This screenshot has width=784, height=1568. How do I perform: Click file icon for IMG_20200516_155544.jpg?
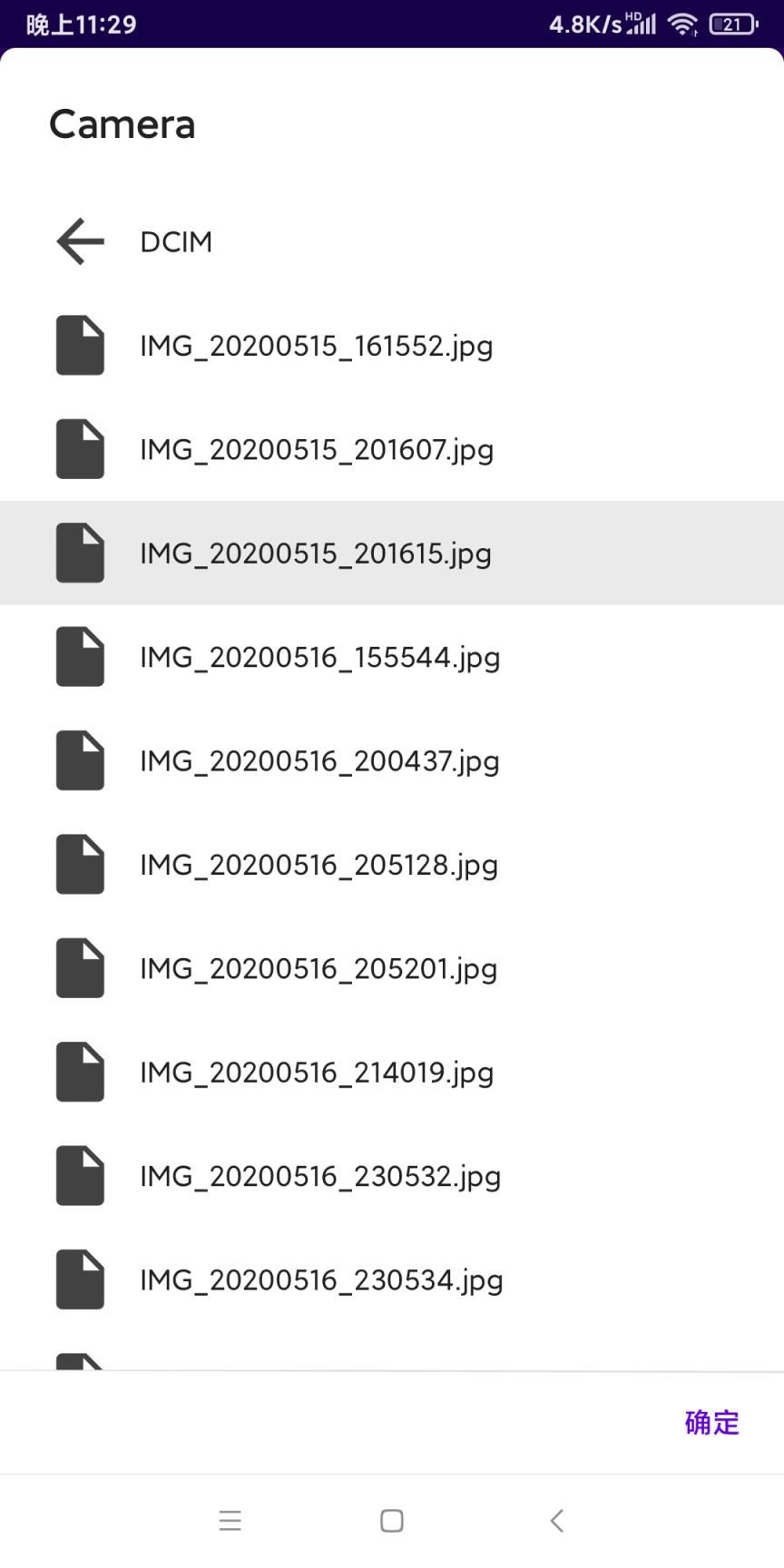coord(81,656)
